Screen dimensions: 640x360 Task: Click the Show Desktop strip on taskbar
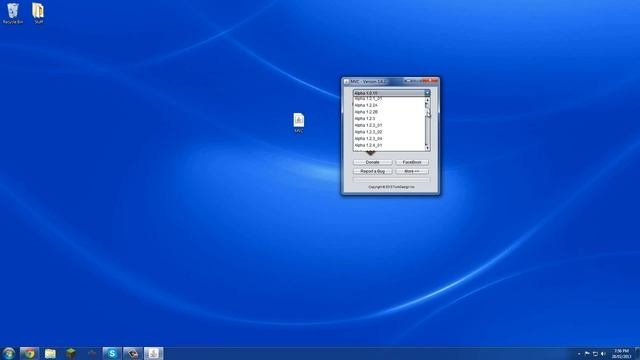(x=638, y=353)
